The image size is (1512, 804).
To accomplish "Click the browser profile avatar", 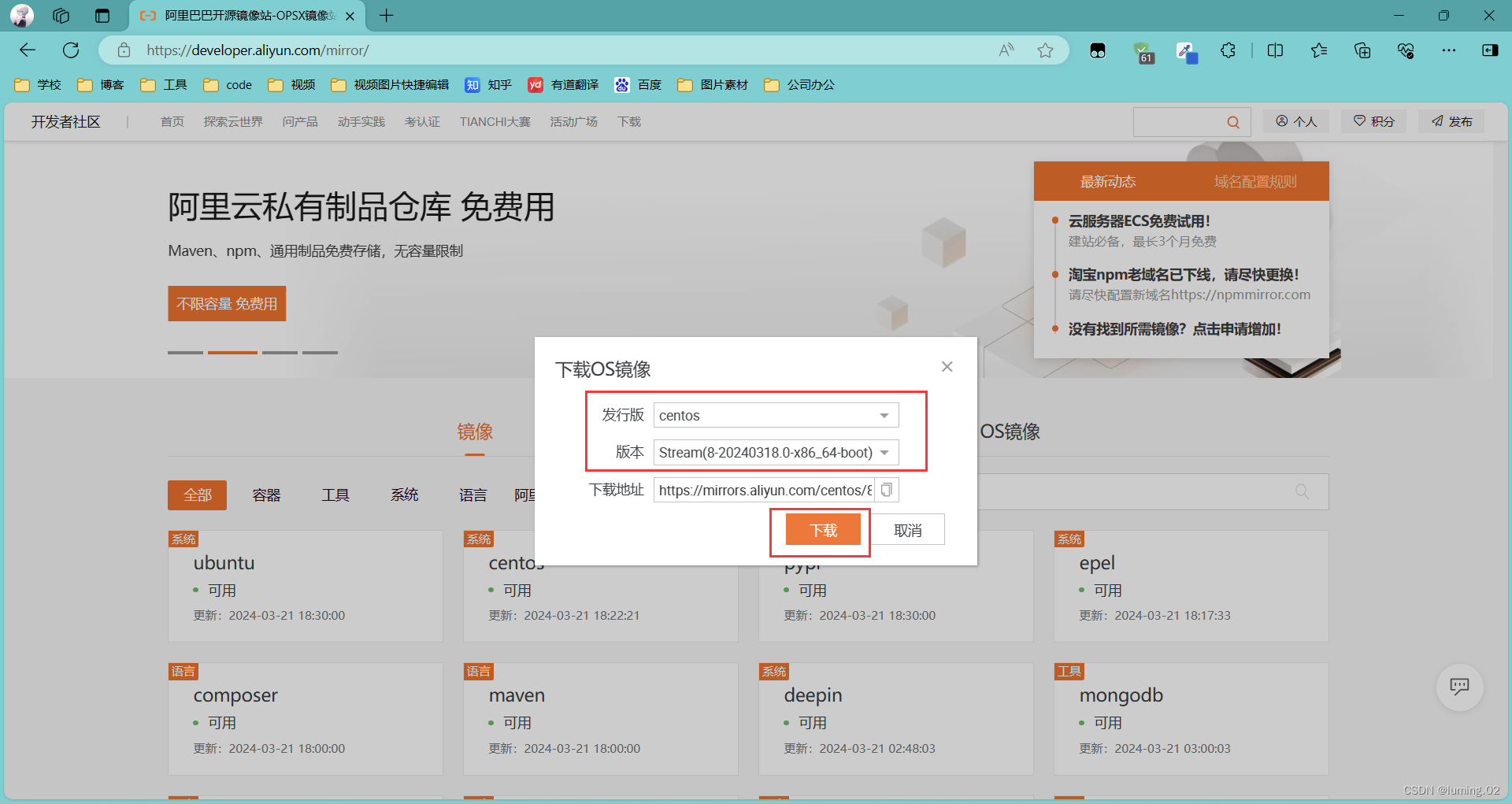I will (x=22, y=16).
